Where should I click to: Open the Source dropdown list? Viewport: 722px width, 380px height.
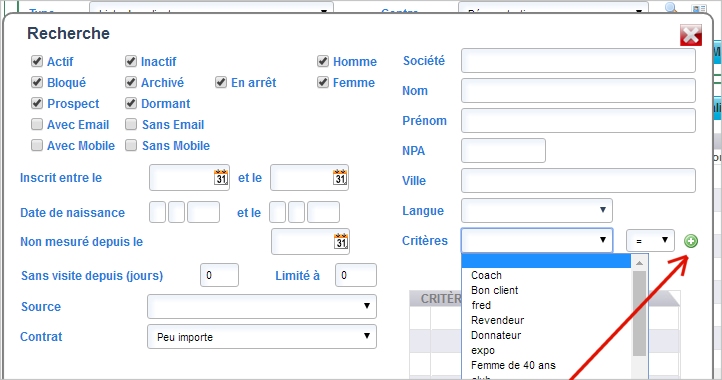pyautogui.click(x=262, y=306)
